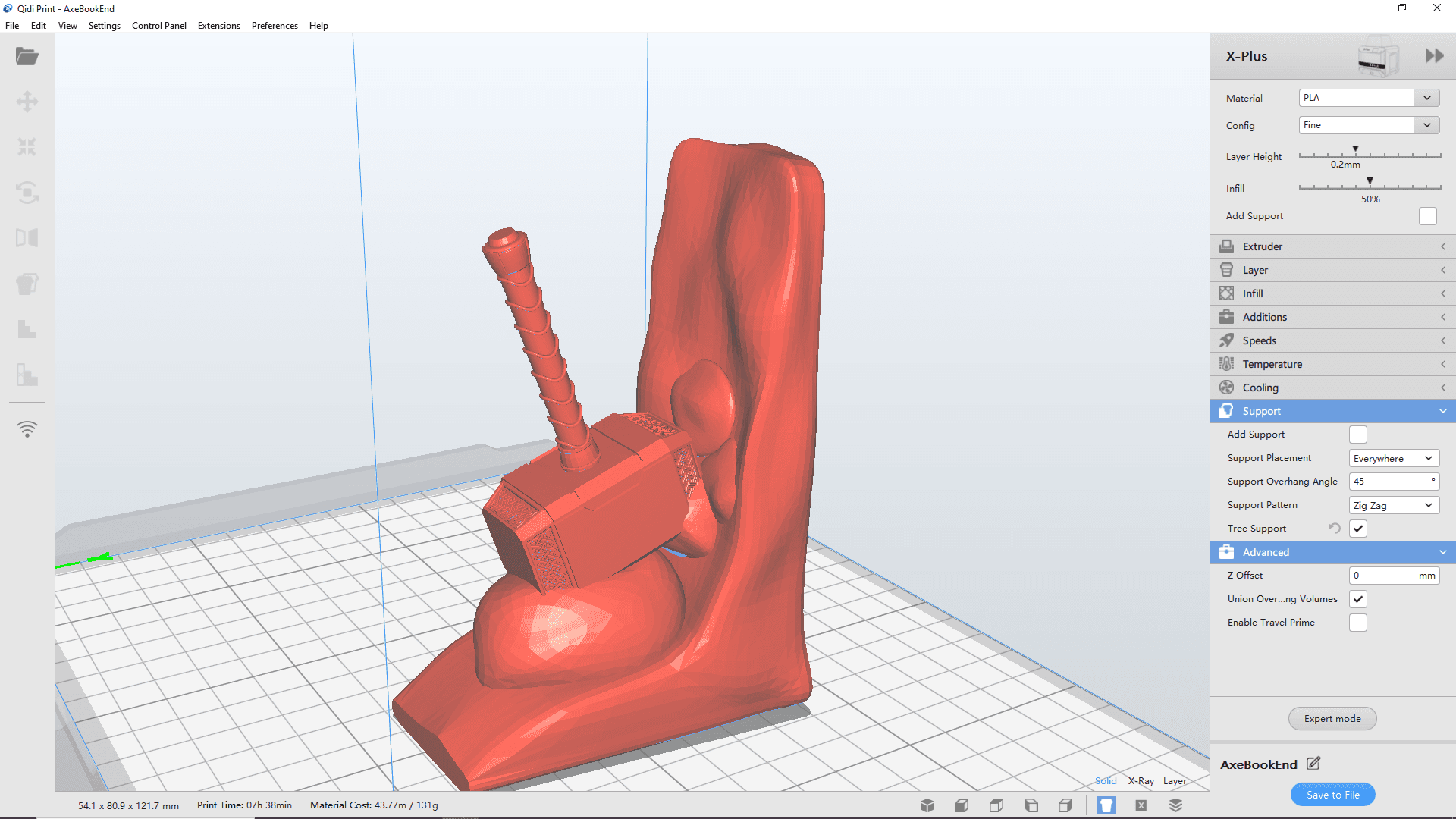Collapse side panel with double-arrow icon
This screenshot has height=819, width=1456.
coord(1433,56)
